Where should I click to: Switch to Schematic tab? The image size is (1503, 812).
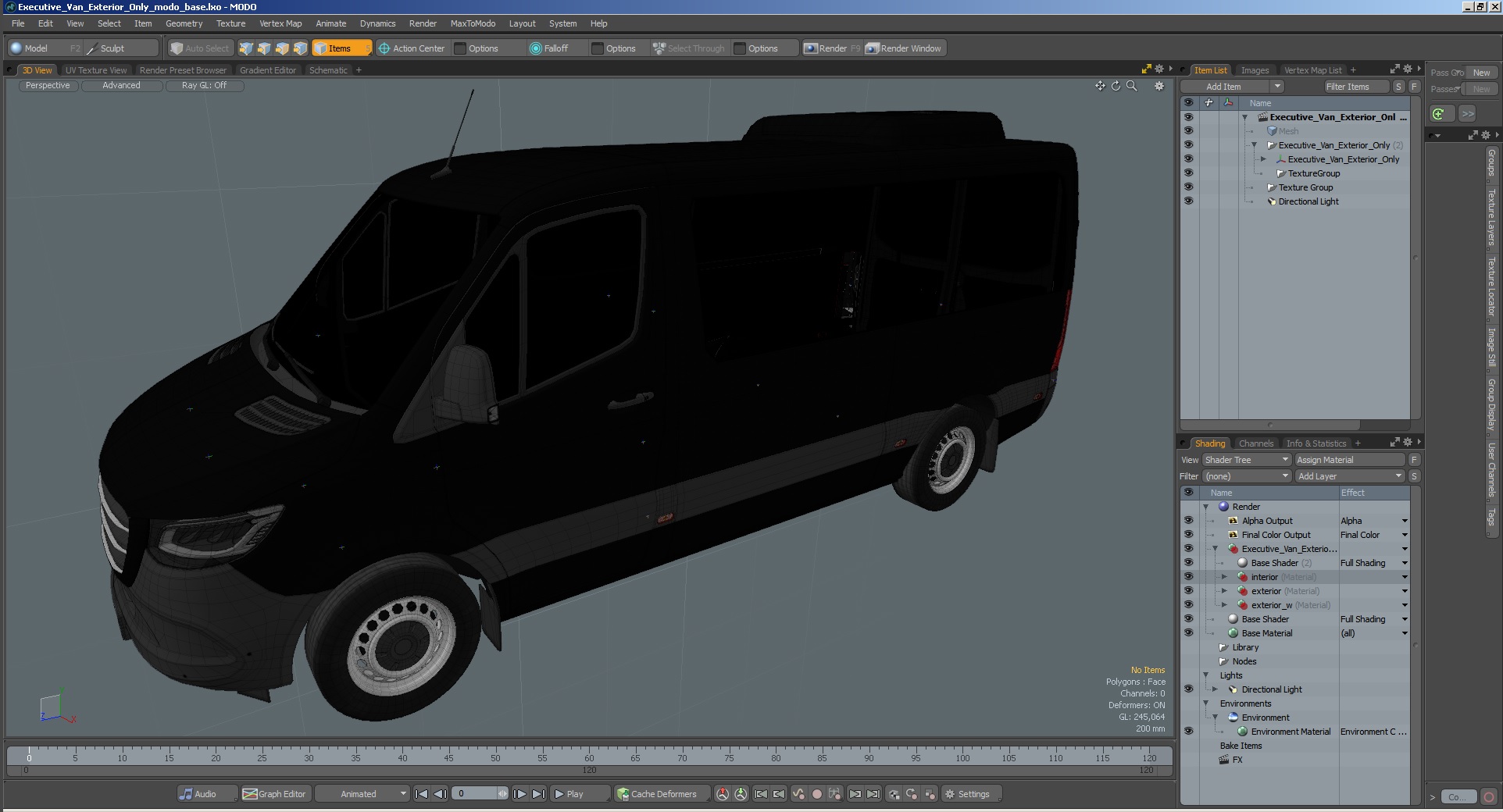tap(328, 70)
